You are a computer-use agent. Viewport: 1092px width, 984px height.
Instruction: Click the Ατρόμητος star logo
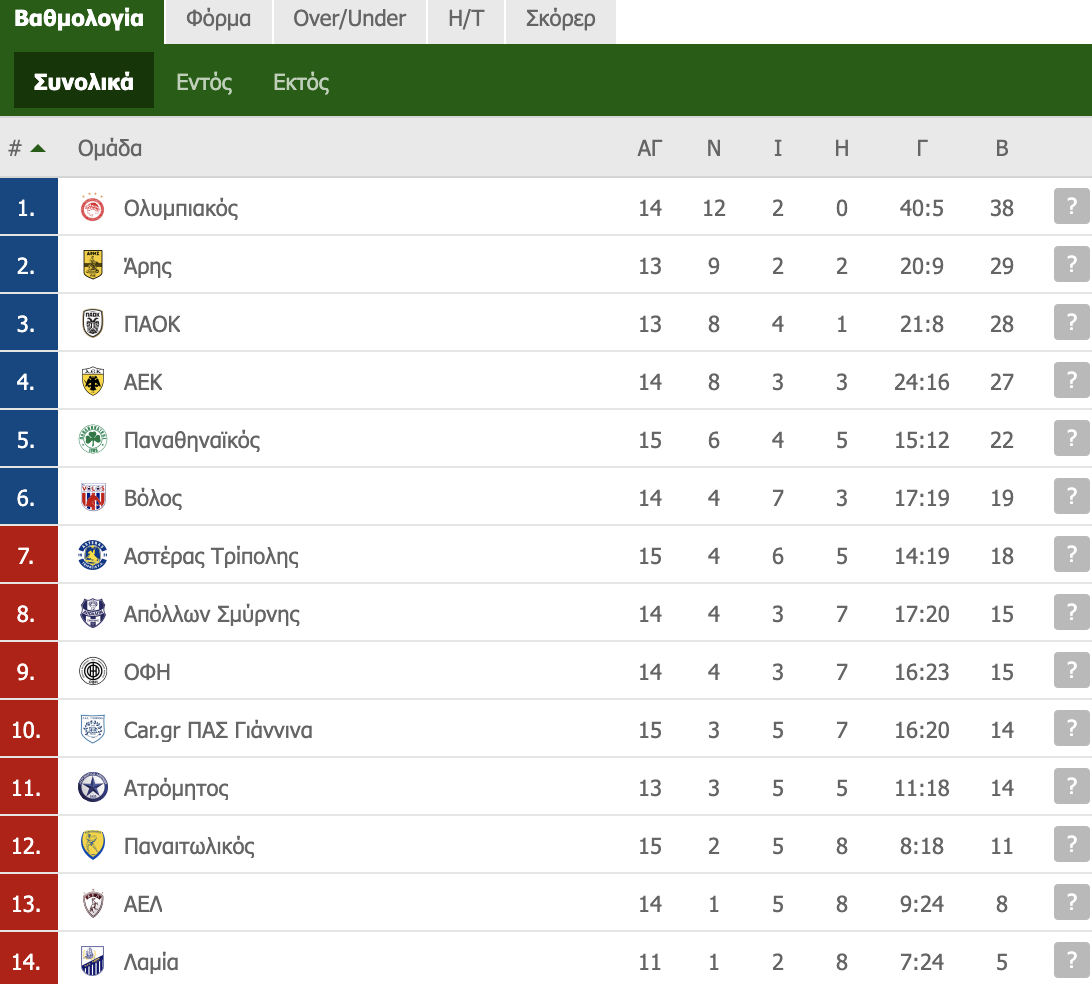coord(92,788)
